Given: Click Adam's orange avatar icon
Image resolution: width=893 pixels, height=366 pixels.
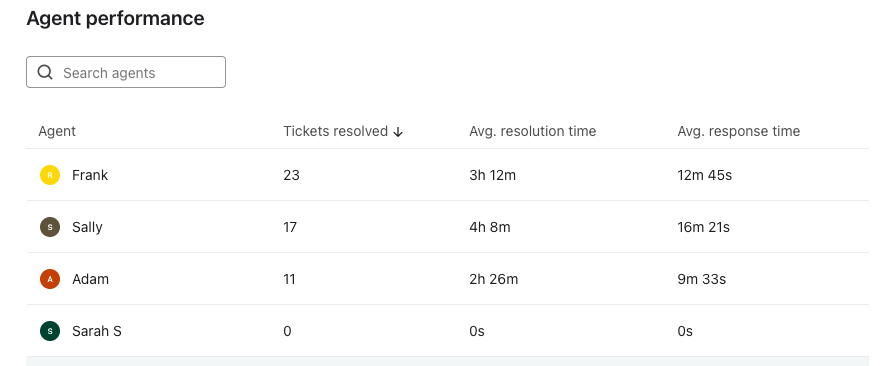Looking at the screenshot, I should tap(50, 279).
